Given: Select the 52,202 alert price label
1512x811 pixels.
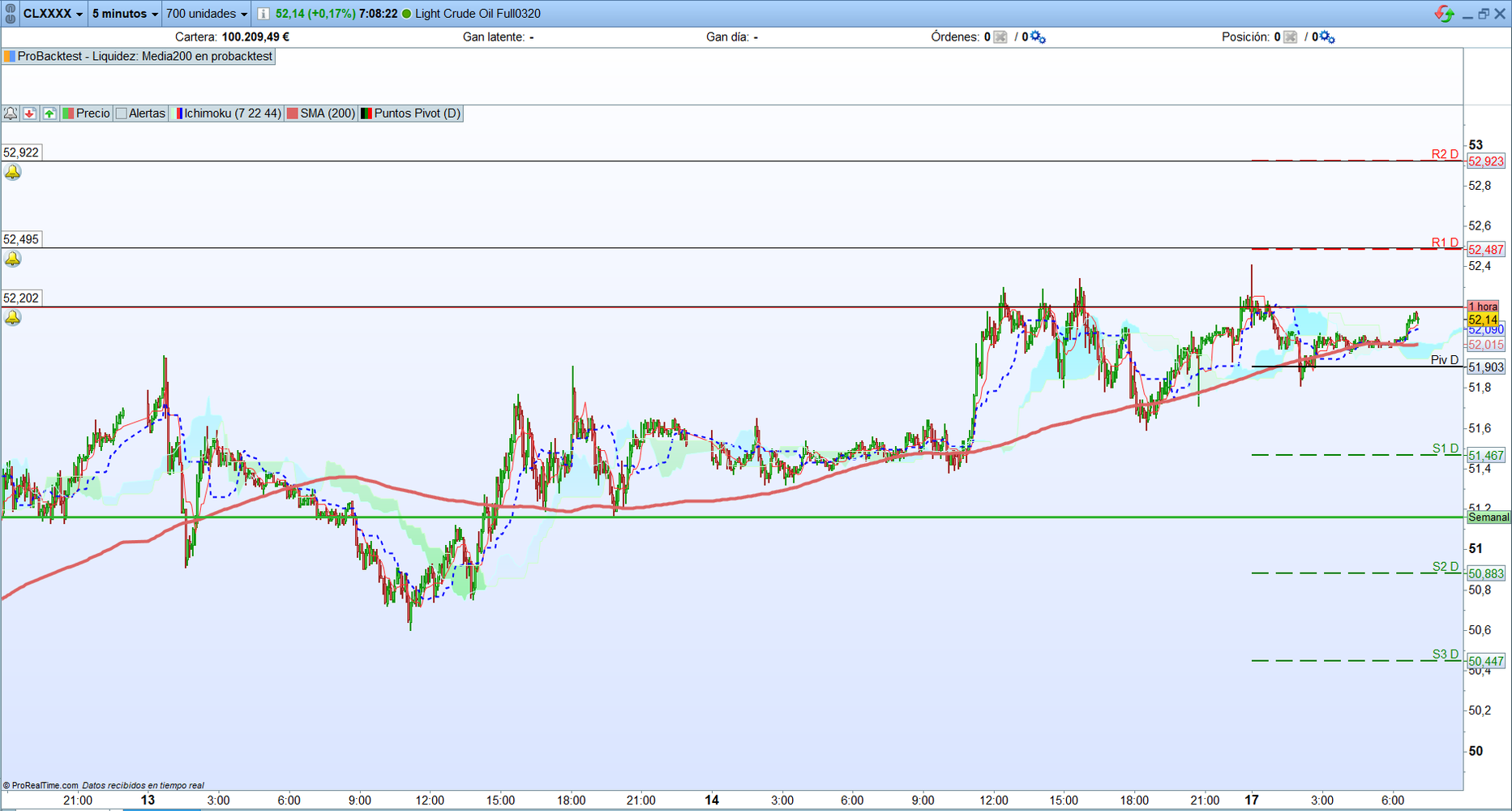Looking at the screenshot, I should coord(21,298).
